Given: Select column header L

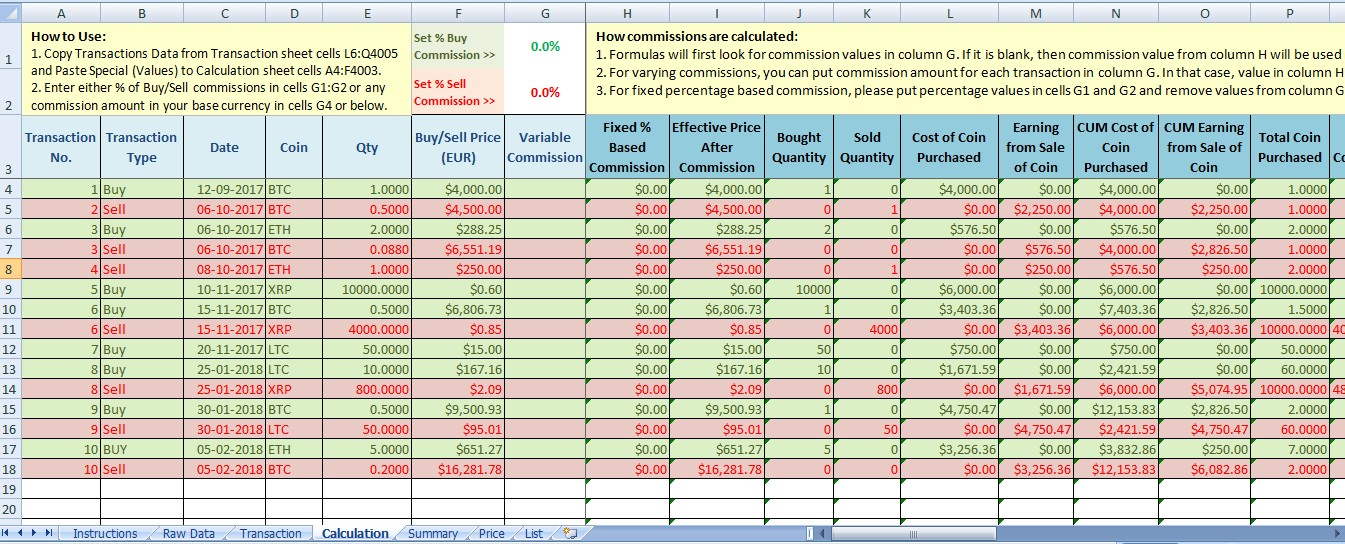Looking at the screenshot, I should 949,14.
